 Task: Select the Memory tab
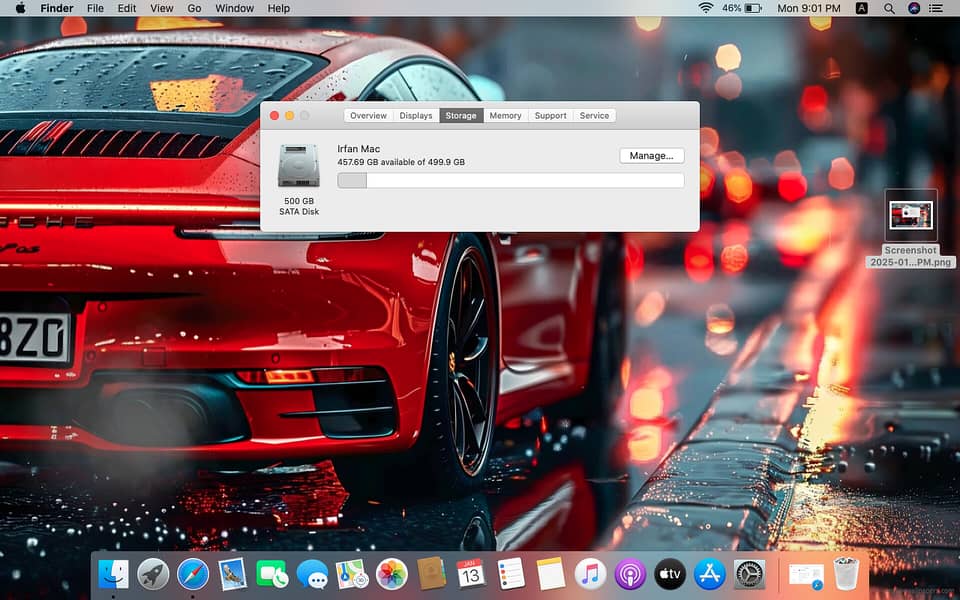tap(505, 116)
